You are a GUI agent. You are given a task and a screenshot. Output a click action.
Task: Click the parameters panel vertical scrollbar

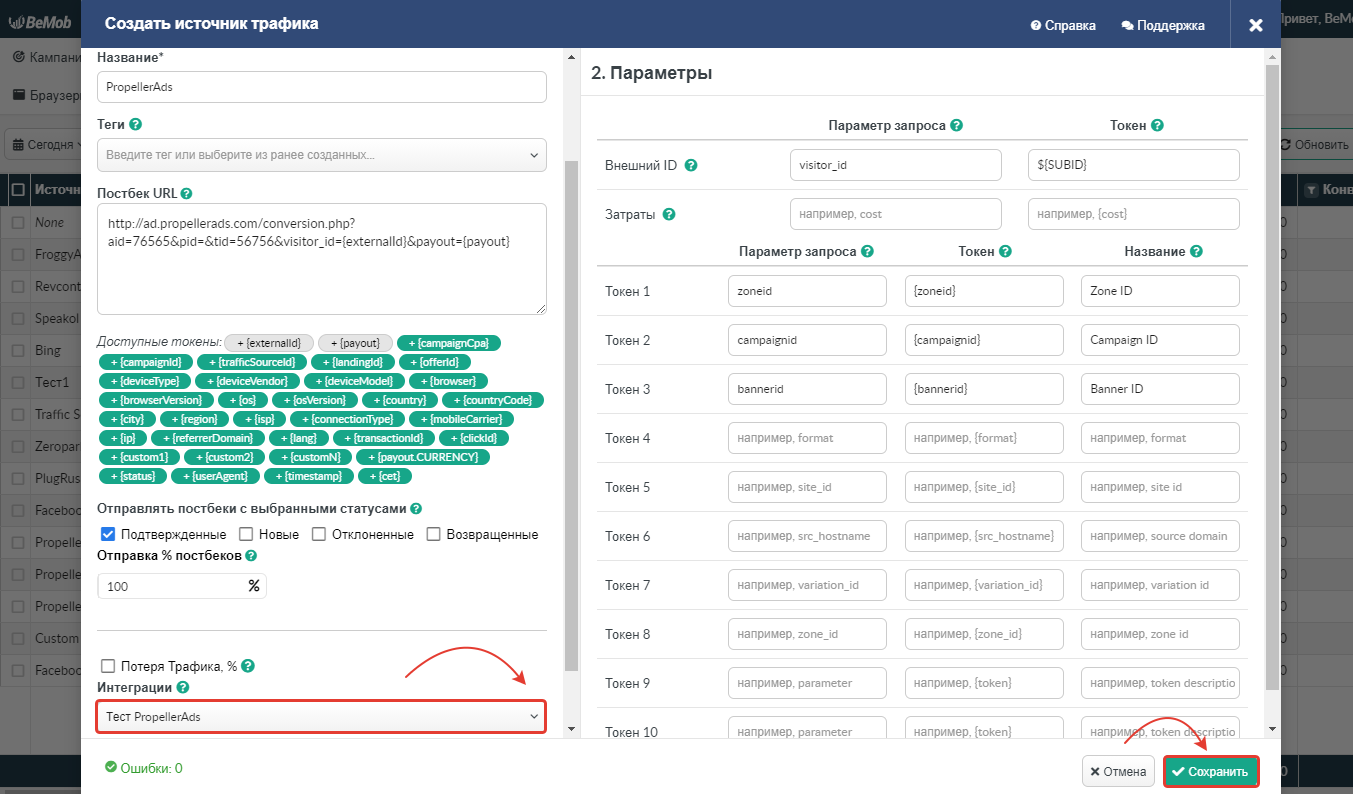tap(1272, 377)
